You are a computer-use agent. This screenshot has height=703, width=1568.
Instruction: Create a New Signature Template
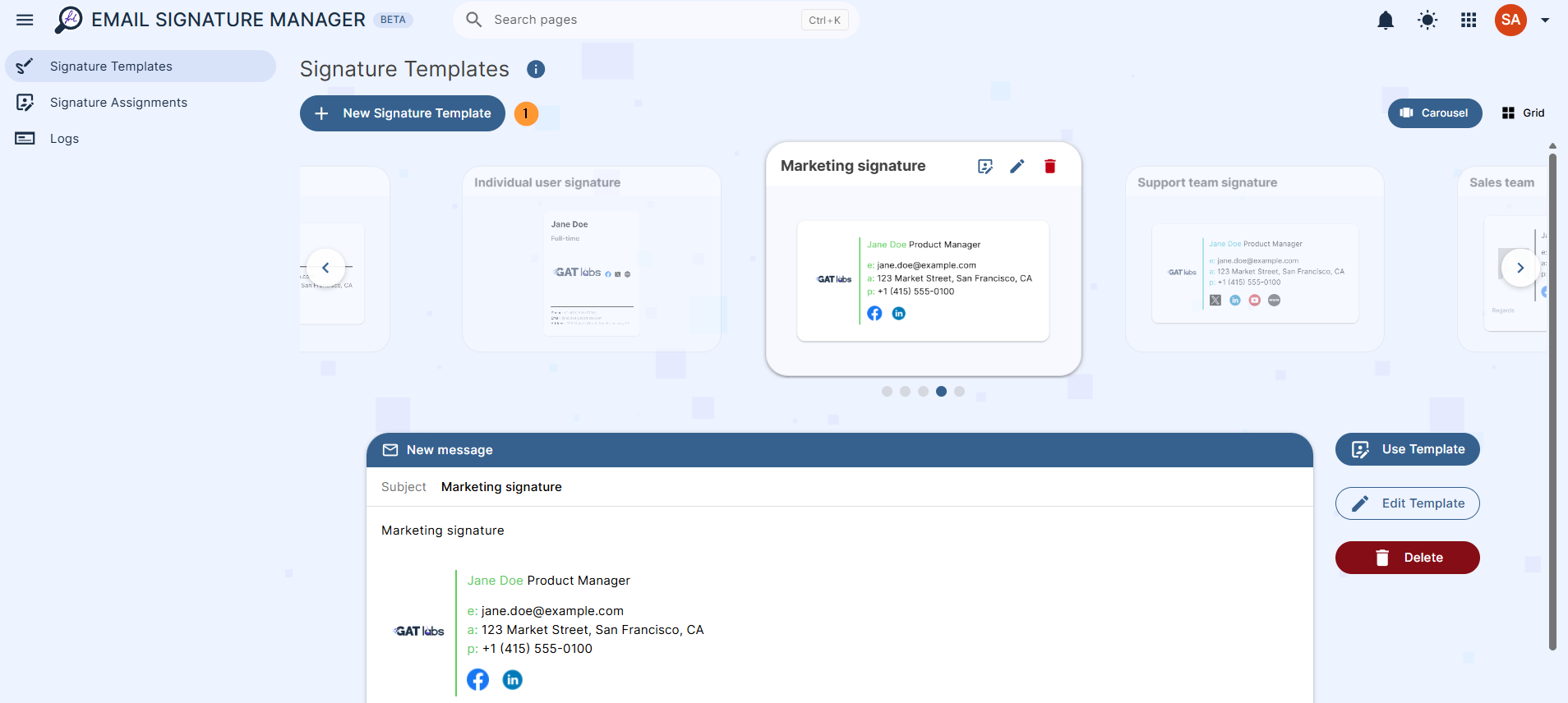click(x=403, y=113)
